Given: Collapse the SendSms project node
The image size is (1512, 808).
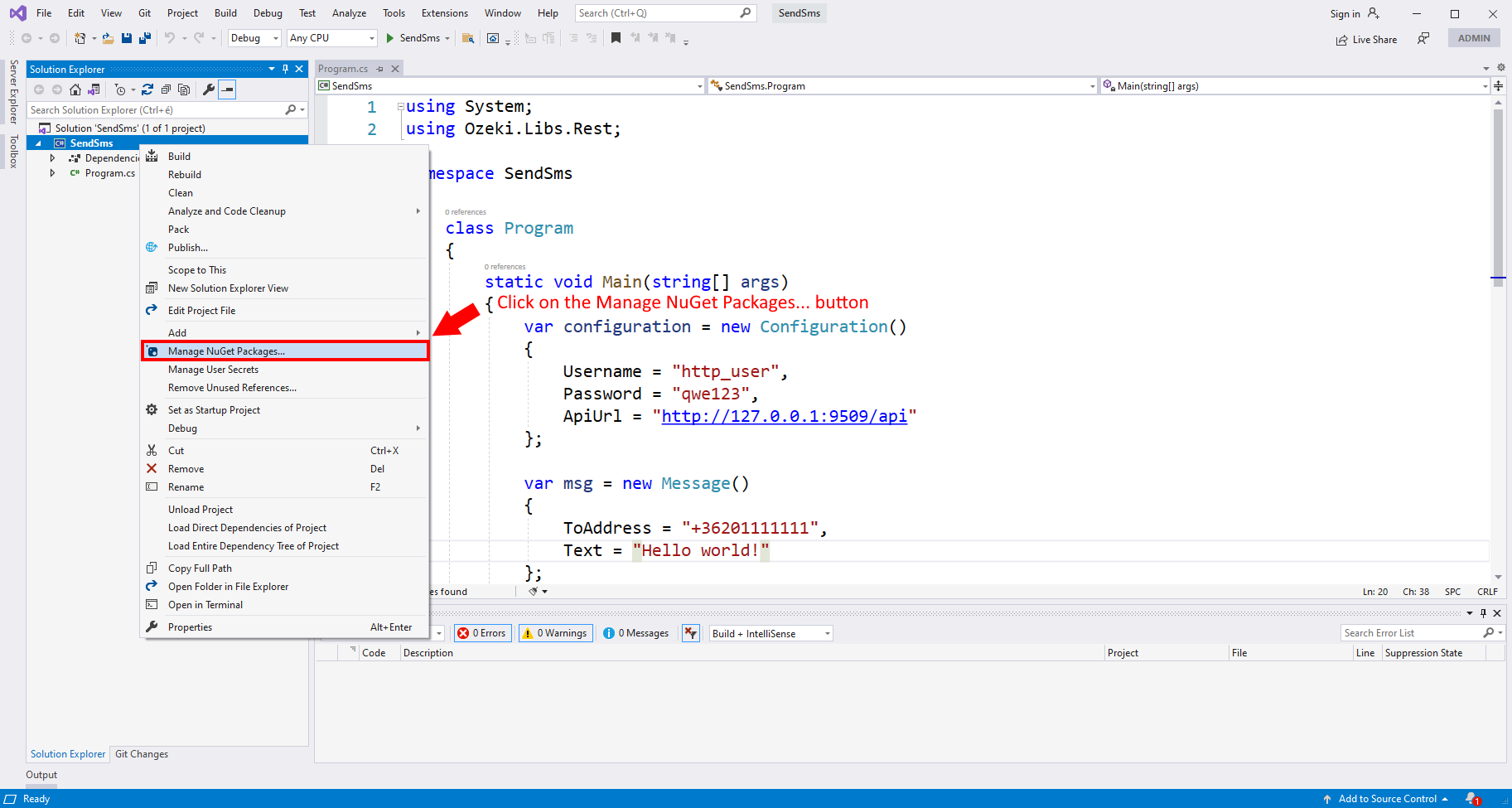Looking at the screenshot, I should 38,143.
